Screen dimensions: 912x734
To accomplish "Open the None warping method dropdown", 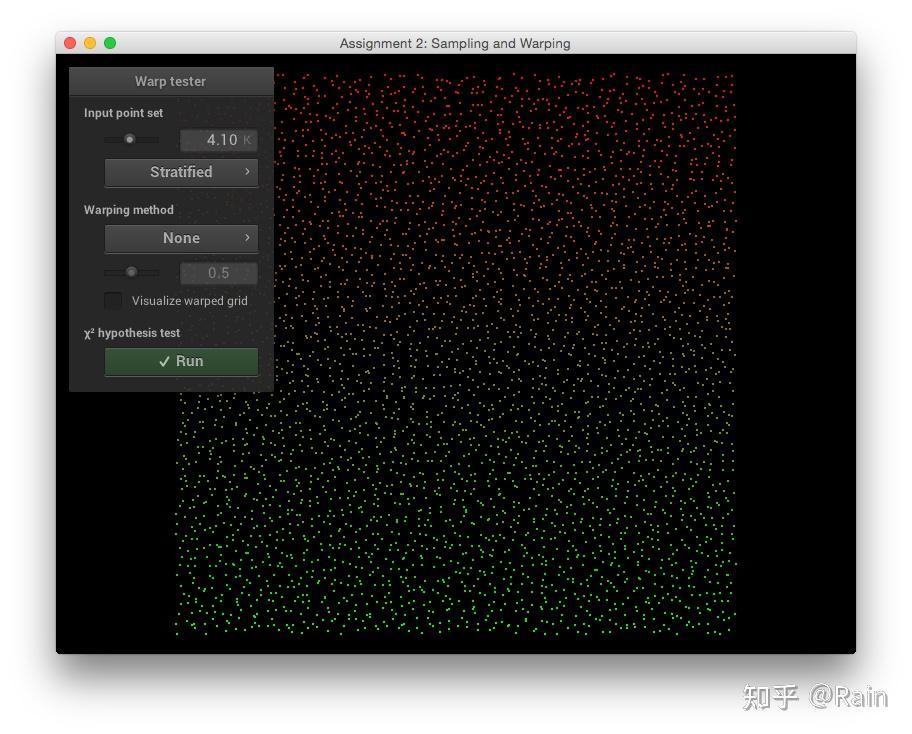I will 180,238.
